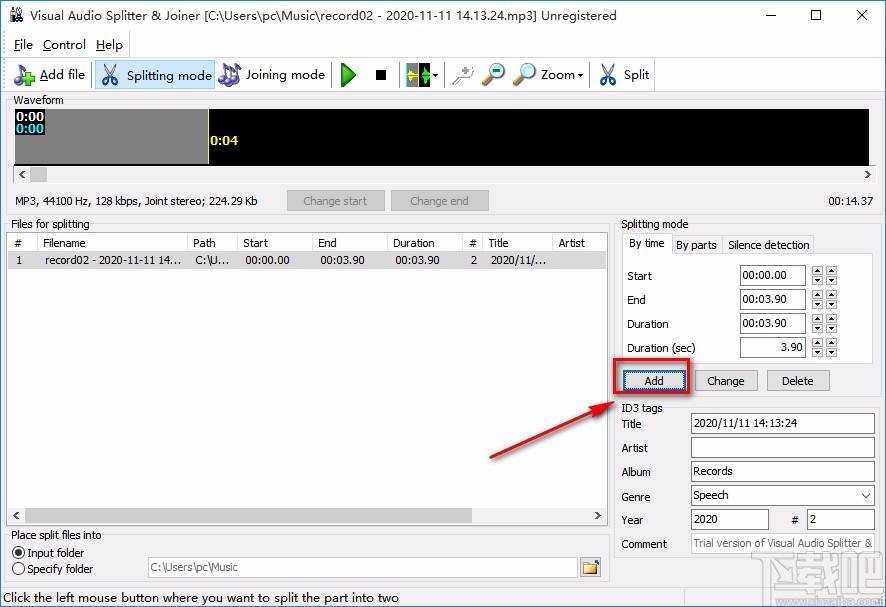The width and height of the screenshot is (886, 607).
Task: Click the Change end button
Action: coord(439,201)
